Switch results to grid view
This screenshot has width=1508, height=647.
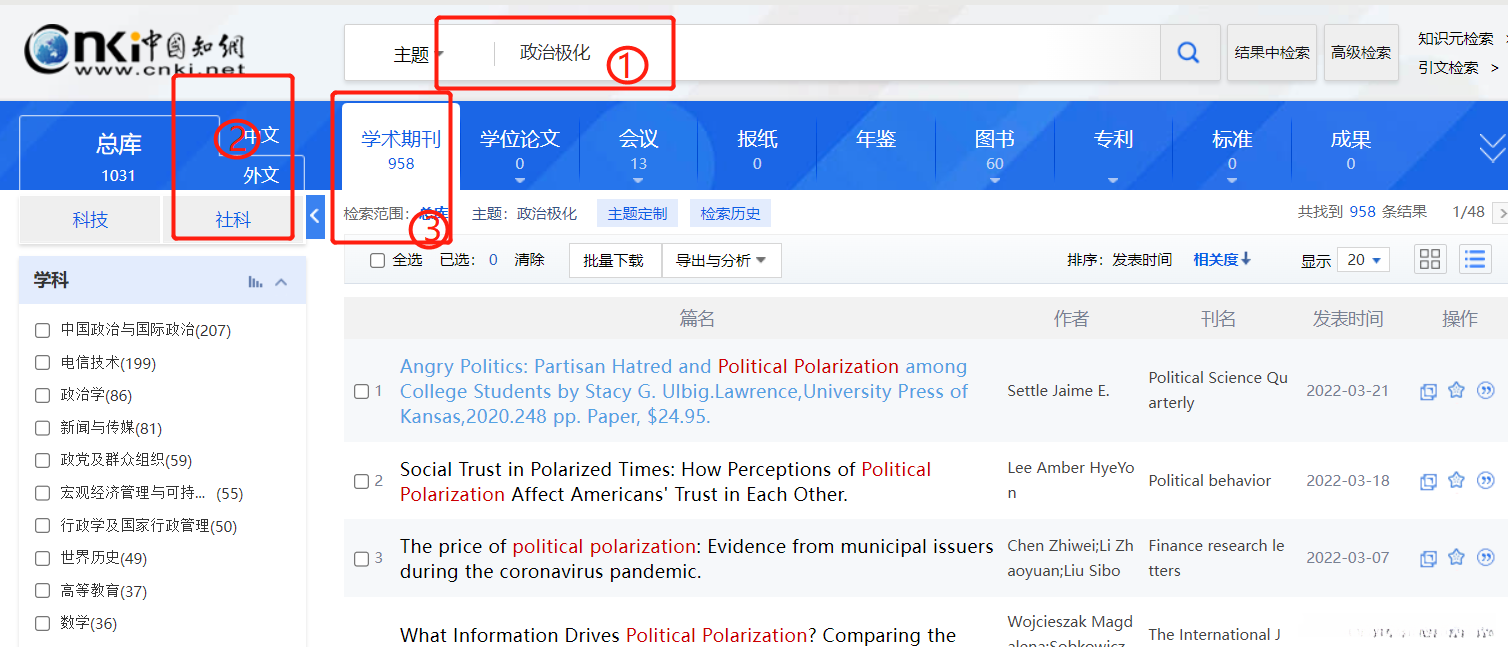coord(1430,260)
